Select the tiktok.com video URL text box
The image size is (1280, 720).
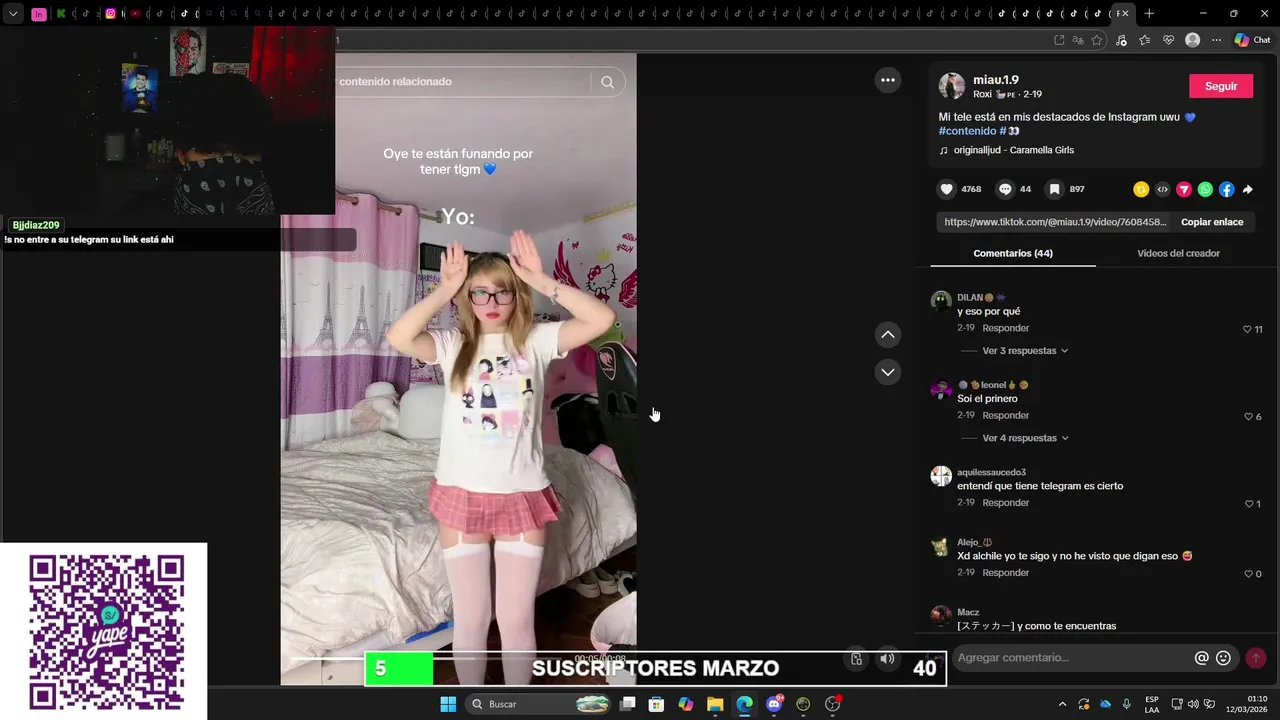tap(1055, 222)
